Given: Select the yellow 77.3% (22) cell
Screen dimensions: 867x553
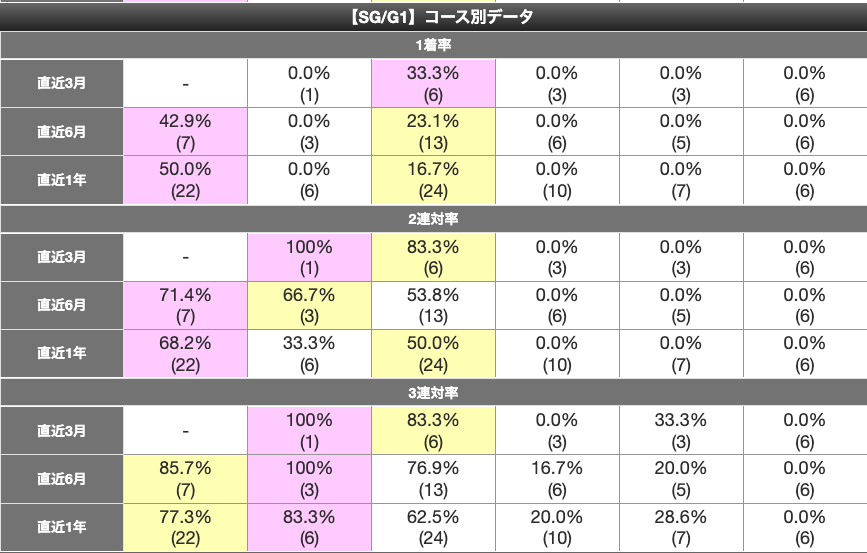Looking at the screenshot, I should (x=185, y=527).
